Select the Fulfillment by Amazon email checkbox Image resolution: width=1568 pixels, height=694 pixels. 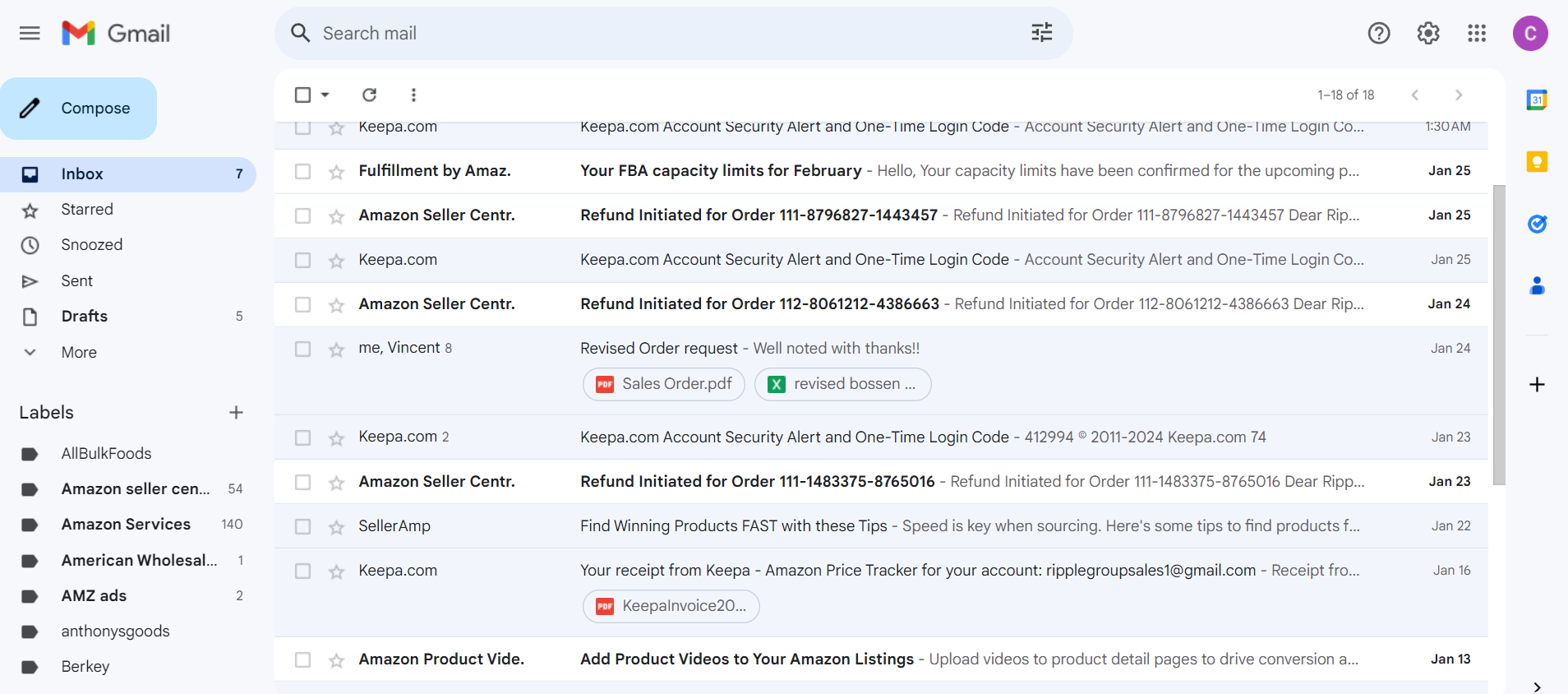pos(302,171)
